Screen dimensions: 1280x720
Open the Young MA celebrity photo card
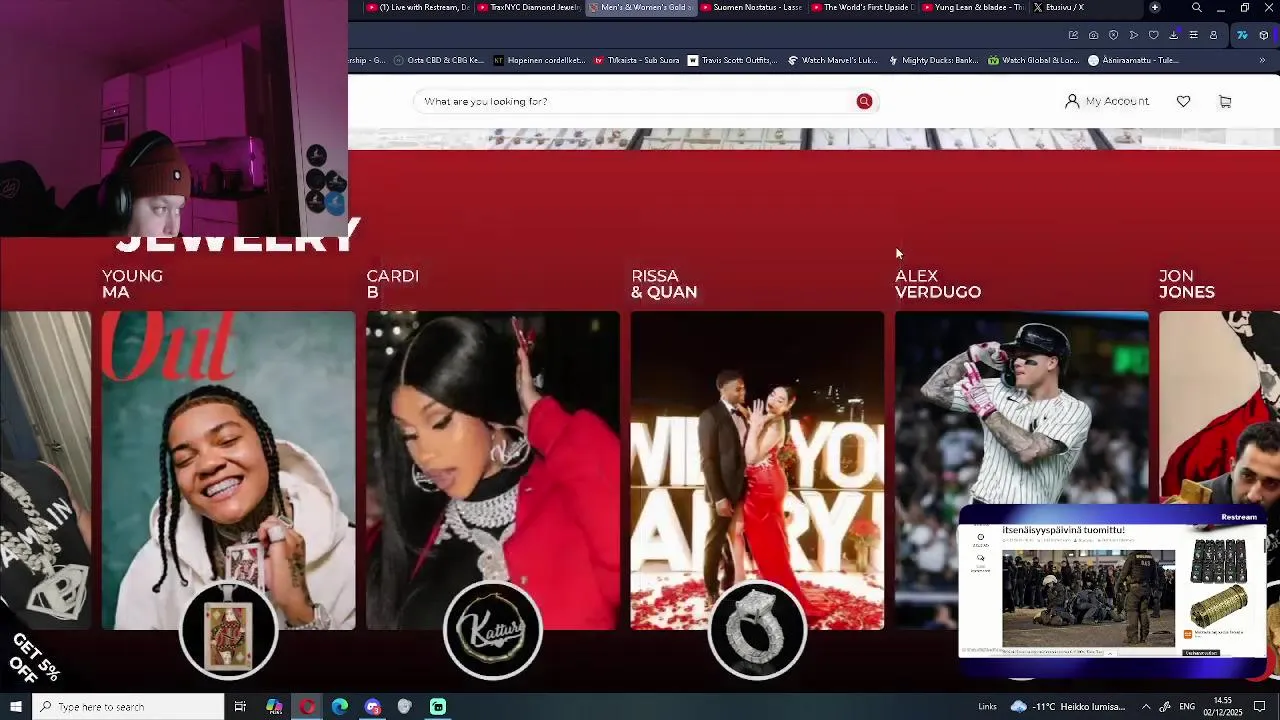point(228,470)
